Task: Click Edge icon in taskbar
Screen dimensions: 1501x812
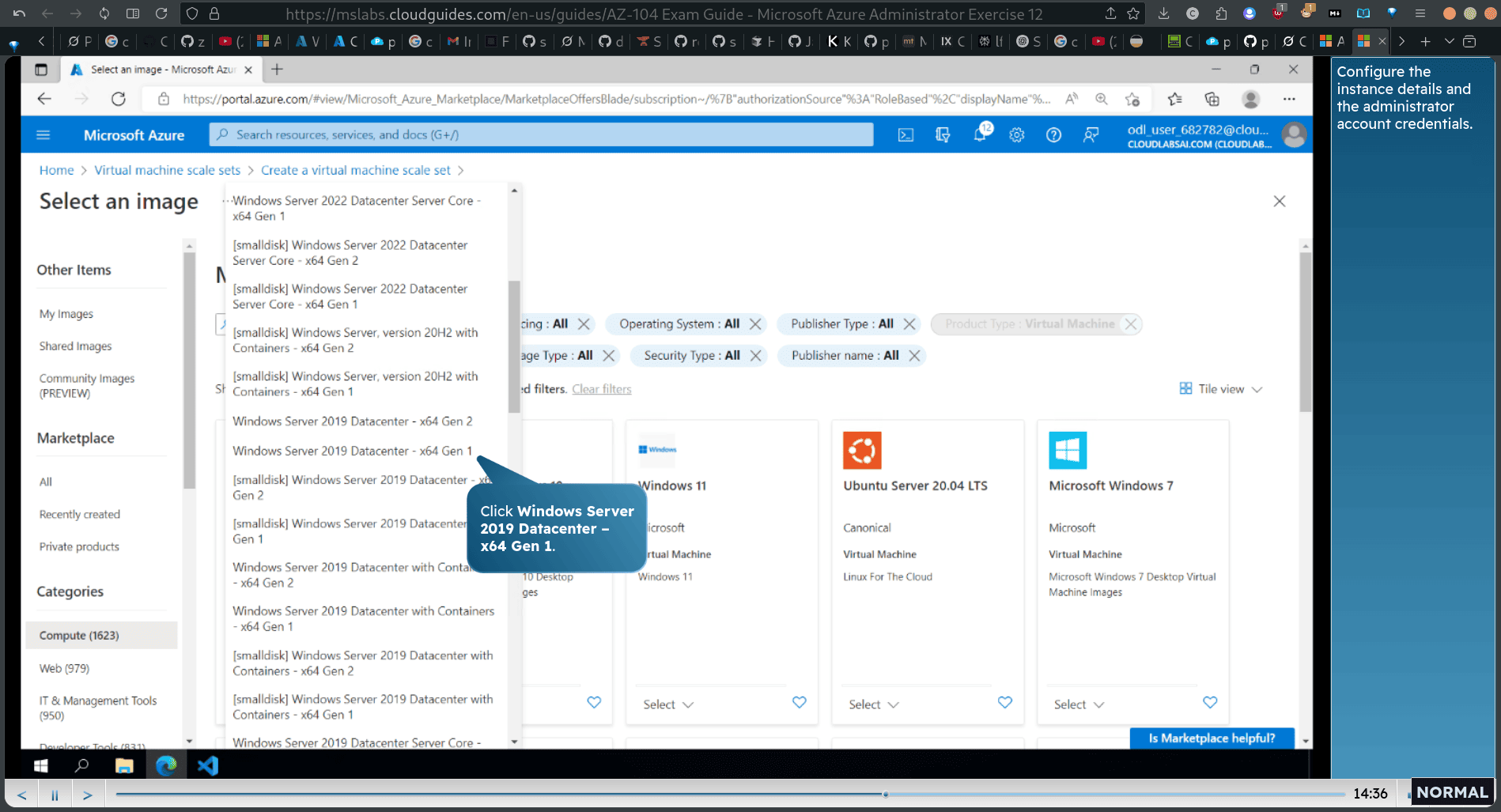Action: [166, 765]
